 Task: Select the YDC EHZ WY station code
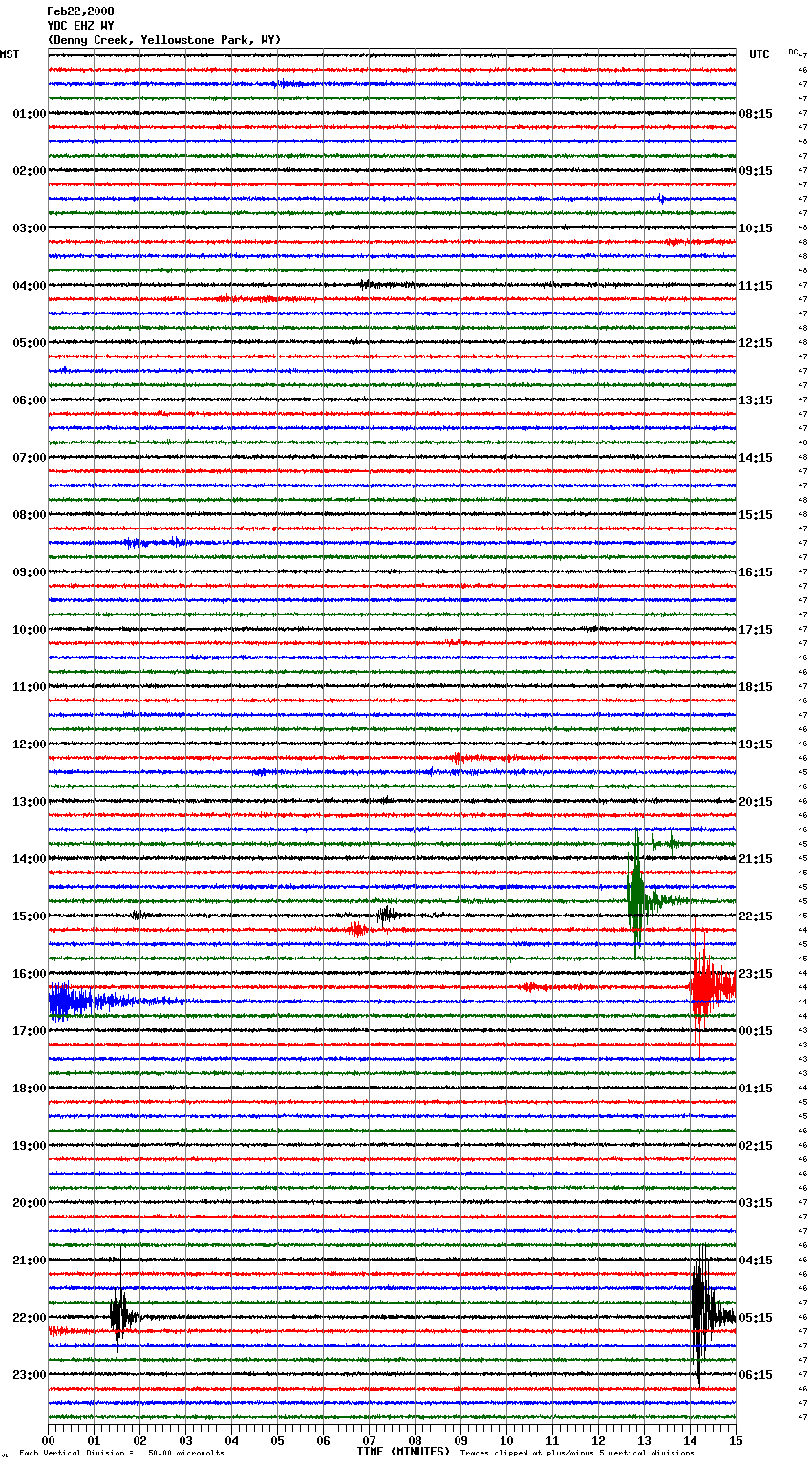pos(80,26)
